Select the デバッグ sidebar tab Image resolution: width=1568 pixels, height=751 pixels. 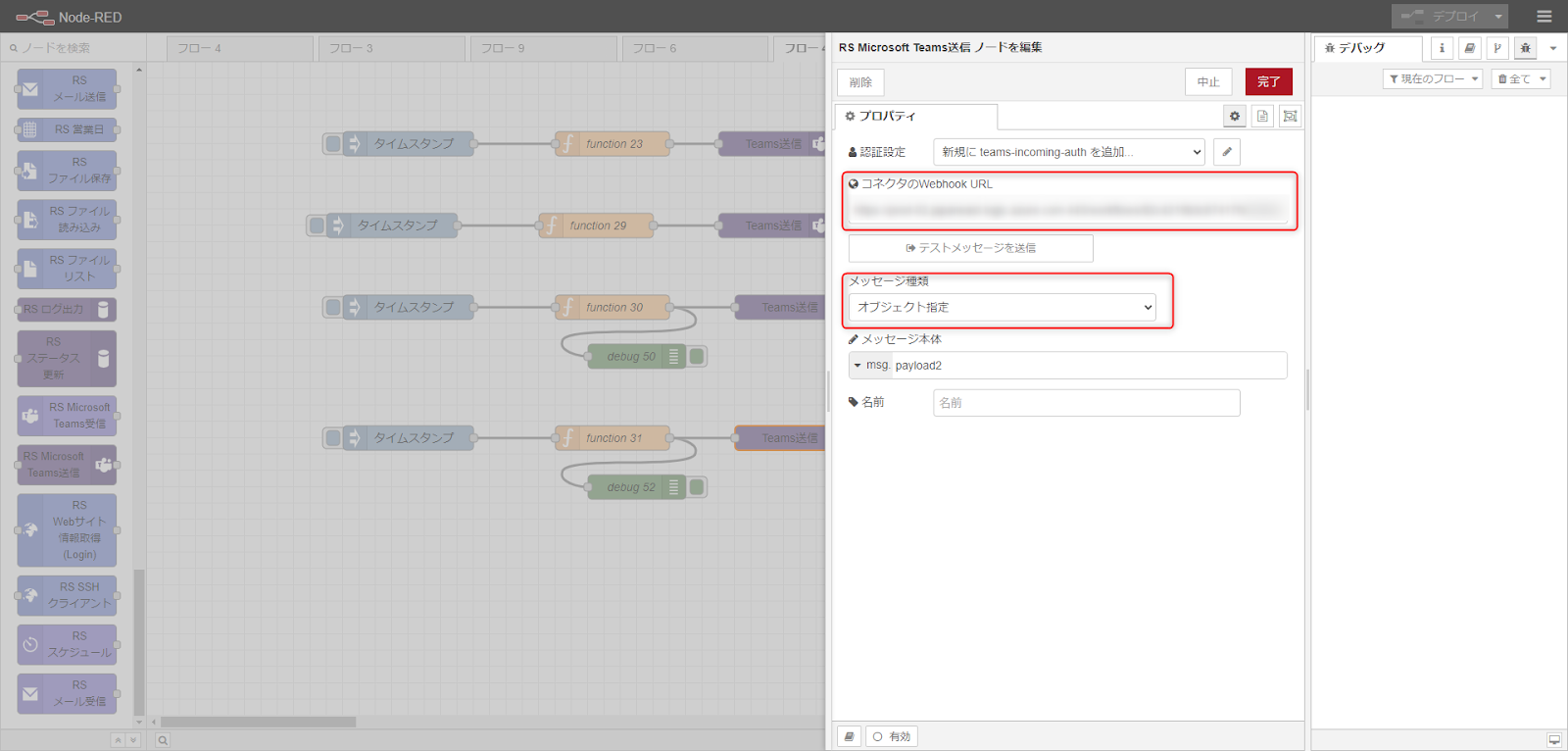[1367, 48]
